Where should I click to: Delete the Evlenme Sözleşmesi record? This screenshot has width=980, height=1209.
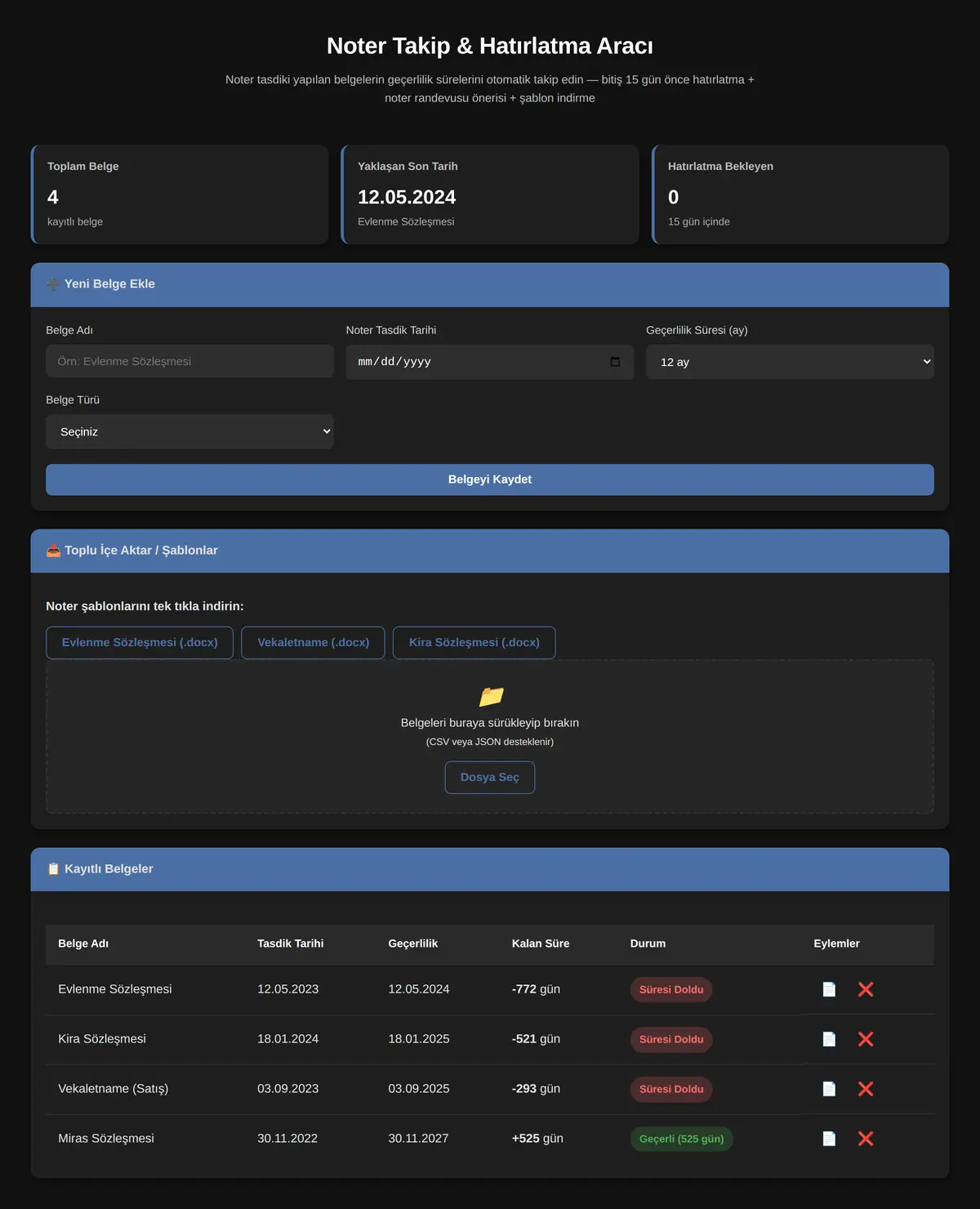[866, 989]
